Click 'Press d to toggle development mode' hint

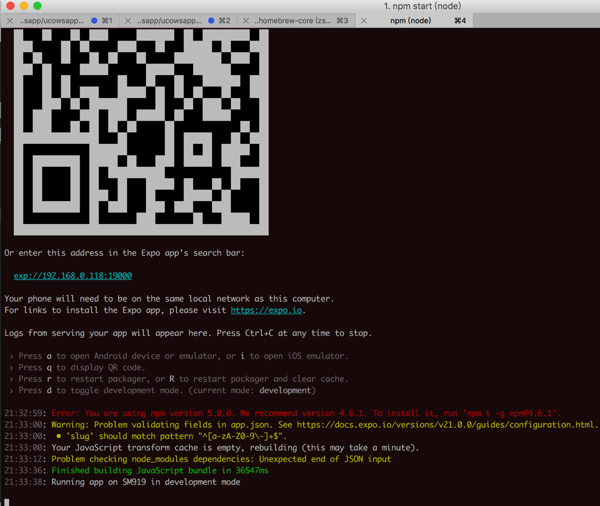162,390
